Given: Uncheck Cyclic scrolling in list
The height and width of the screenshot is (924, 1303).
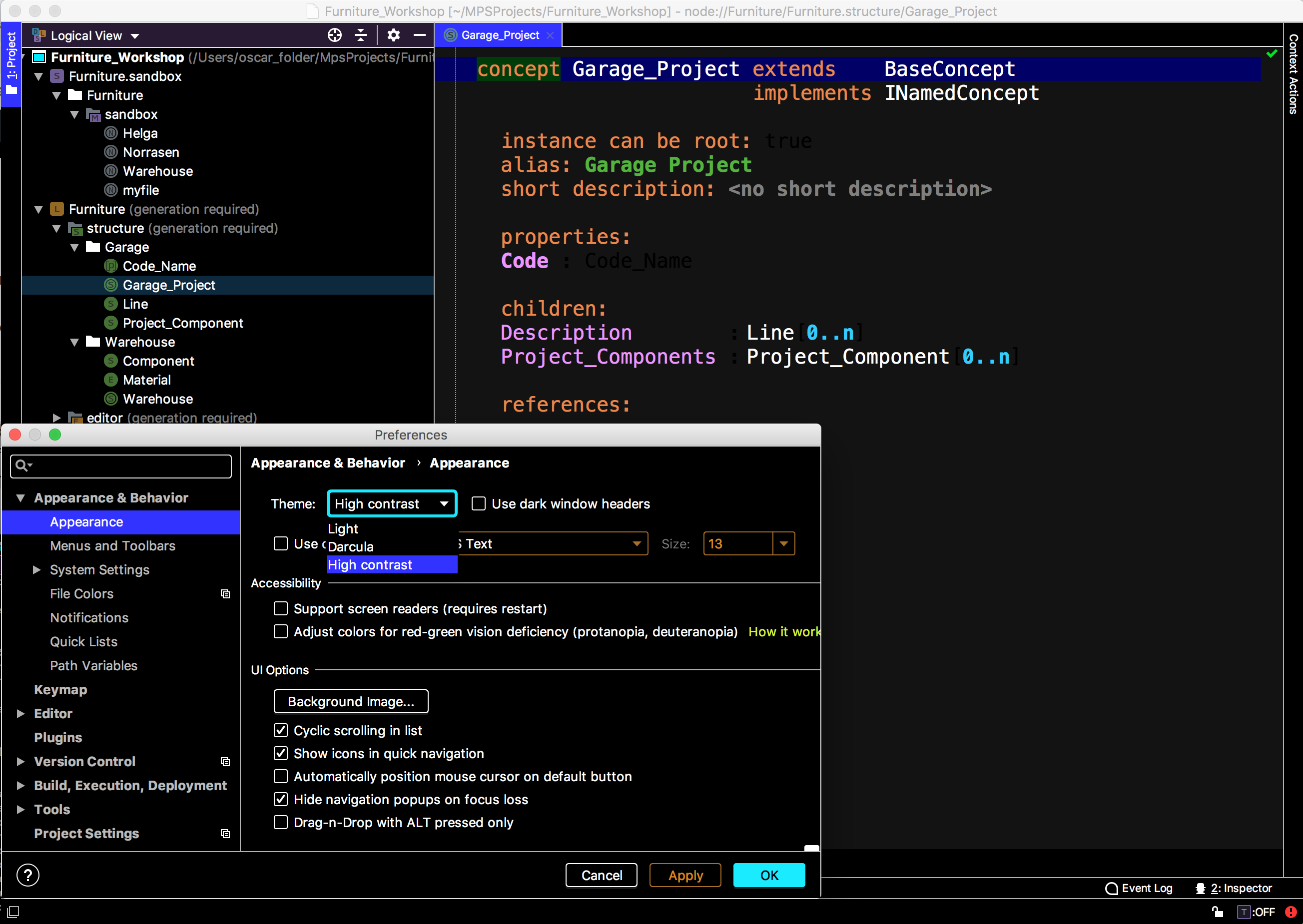Looking at the screenshot, I should click(x=281, y=730).
